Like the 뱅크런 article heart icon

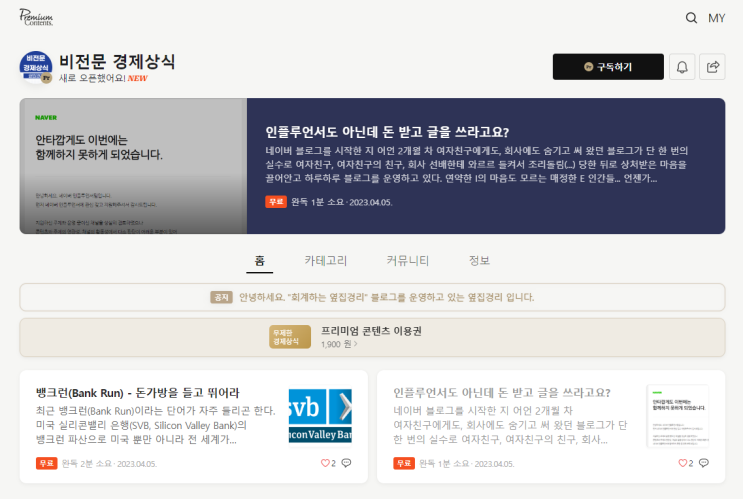pyautogui.click(x=325, y=463)
